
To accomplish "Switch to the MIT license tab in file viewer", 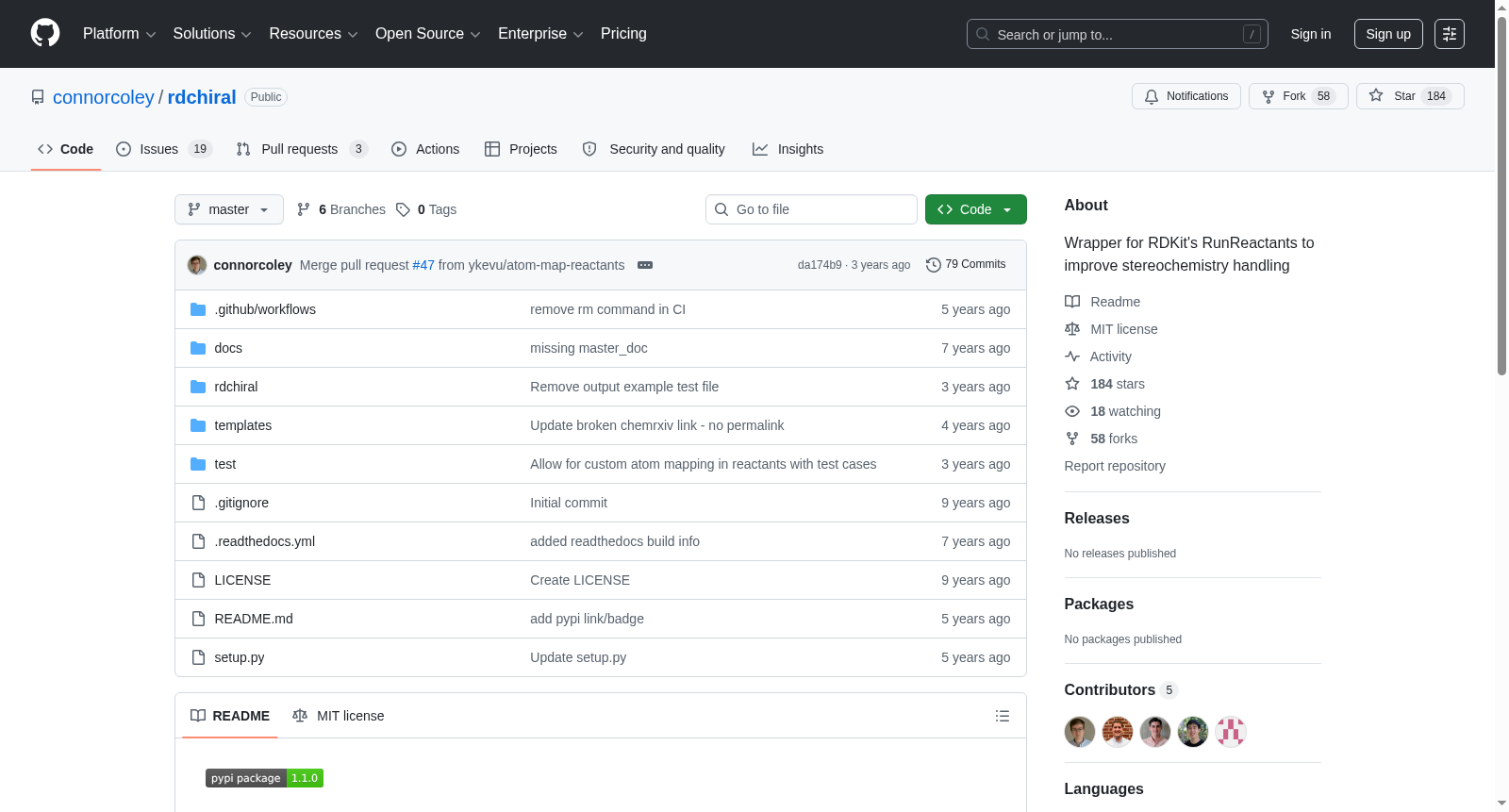I will coord(339,716).
